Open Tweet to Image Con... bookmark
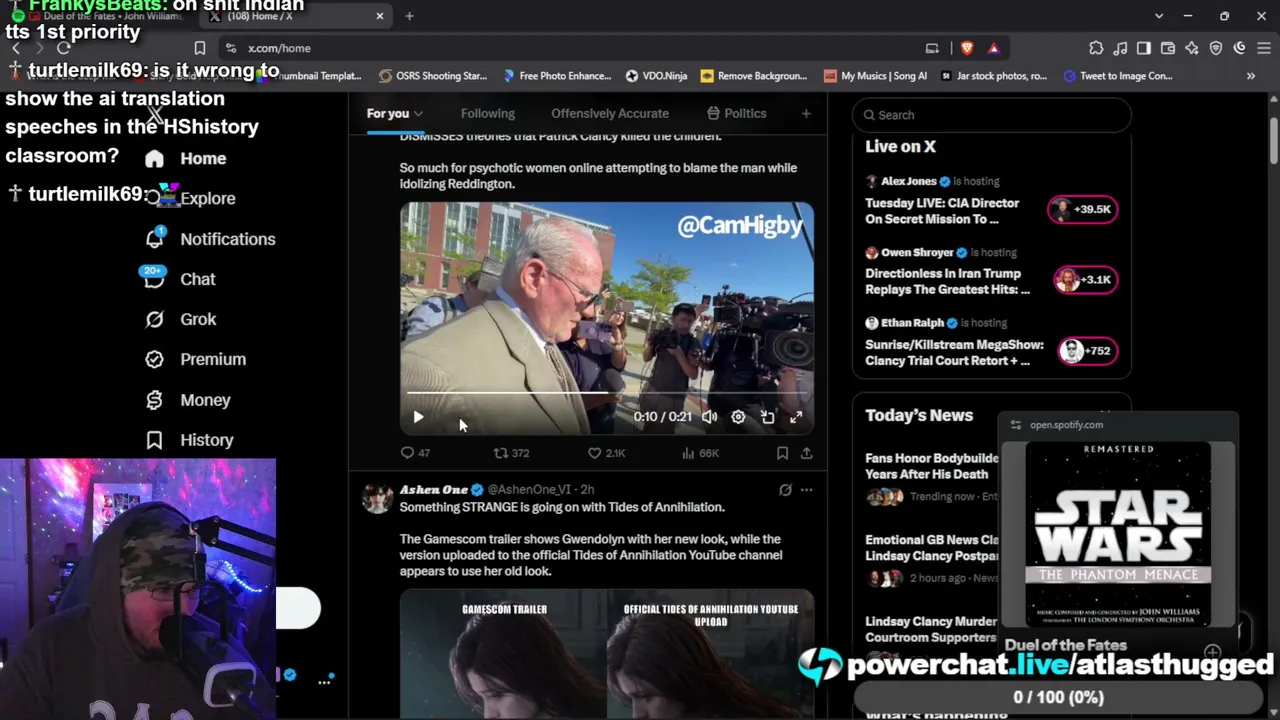This screenshot has height=720, width=1280. [x=1118, y=76]
